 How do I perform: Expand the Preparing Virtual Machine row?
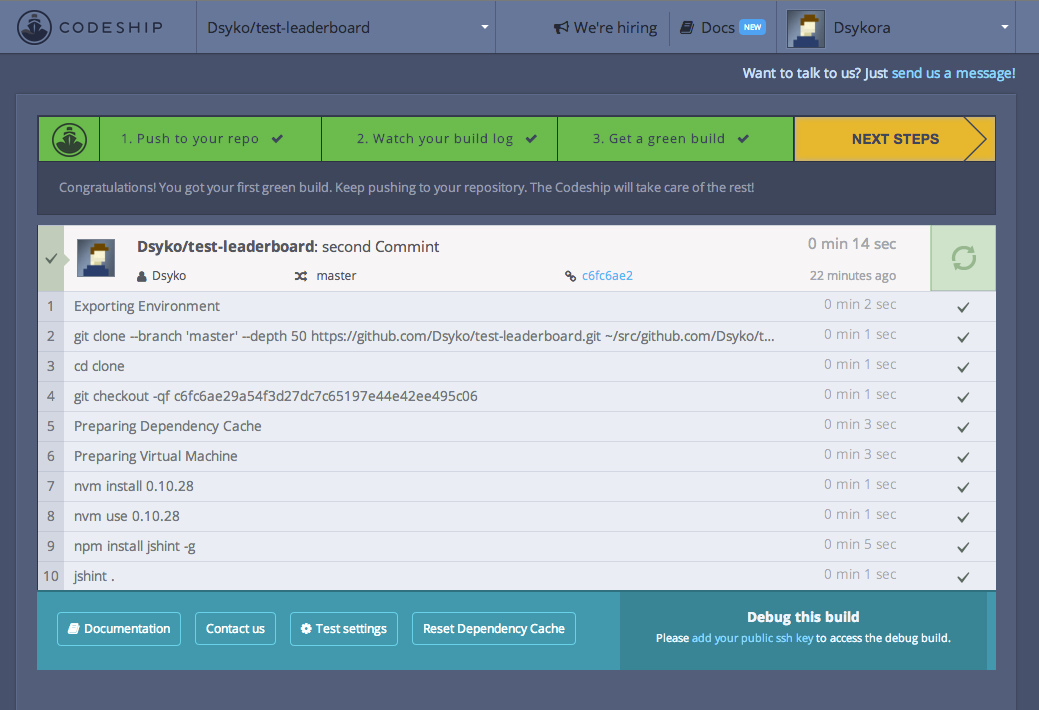(x=517, y=456)
